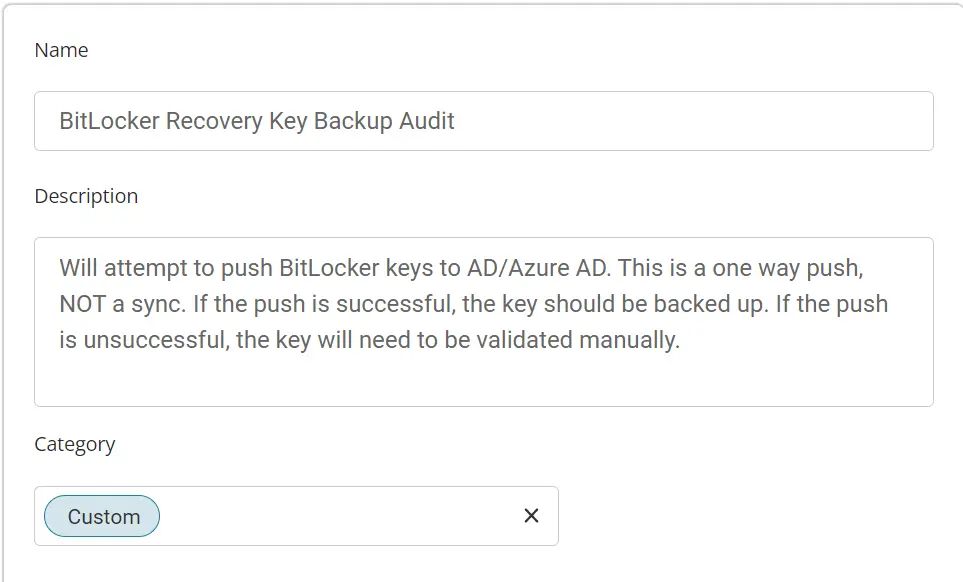Click the AD/Azure AD text in Description

coord(539,268)
